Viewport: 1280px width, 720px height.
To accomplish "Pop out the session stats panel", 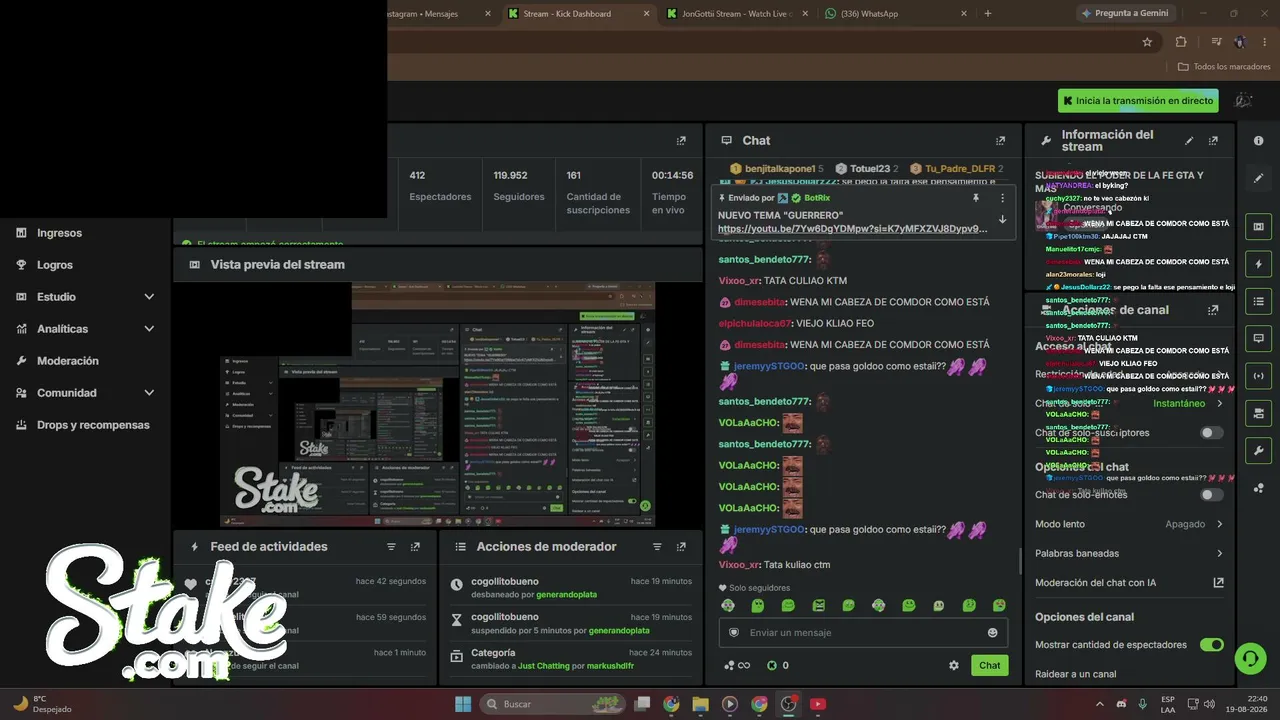I will [x=681, y=141].
